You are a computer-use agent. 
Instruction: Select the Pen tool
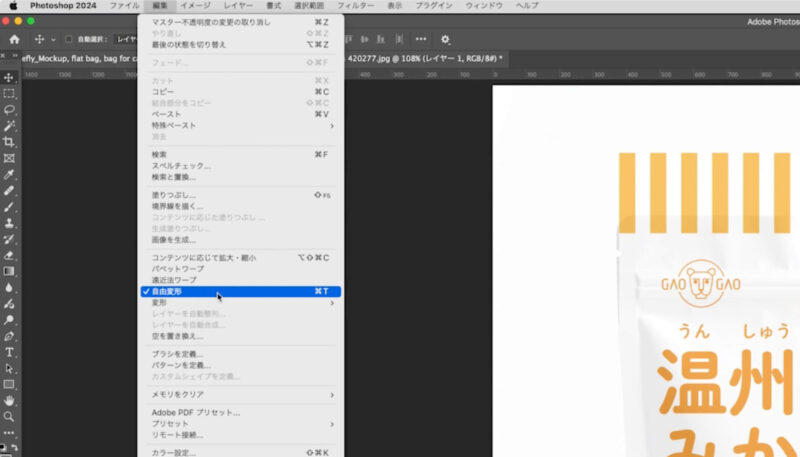pyautogui.click(x=9, y=336)
